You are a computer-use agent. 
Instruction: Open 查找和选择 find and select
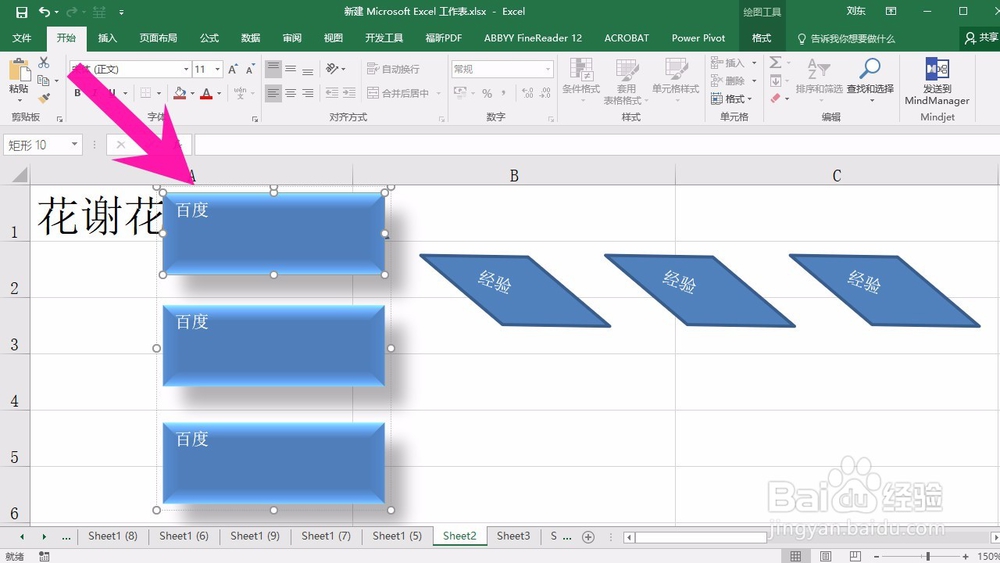(870, 78)
